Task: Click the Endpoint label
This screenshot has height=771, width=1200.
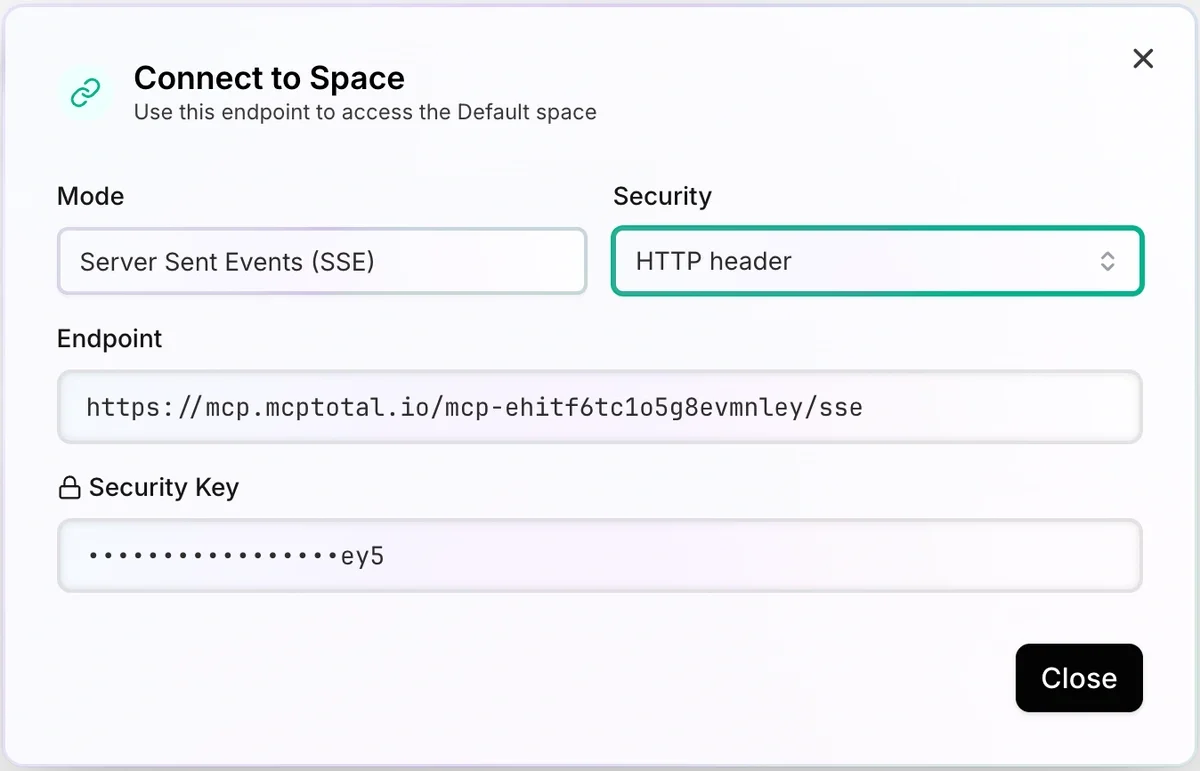Action: click(x=110, y=339)
